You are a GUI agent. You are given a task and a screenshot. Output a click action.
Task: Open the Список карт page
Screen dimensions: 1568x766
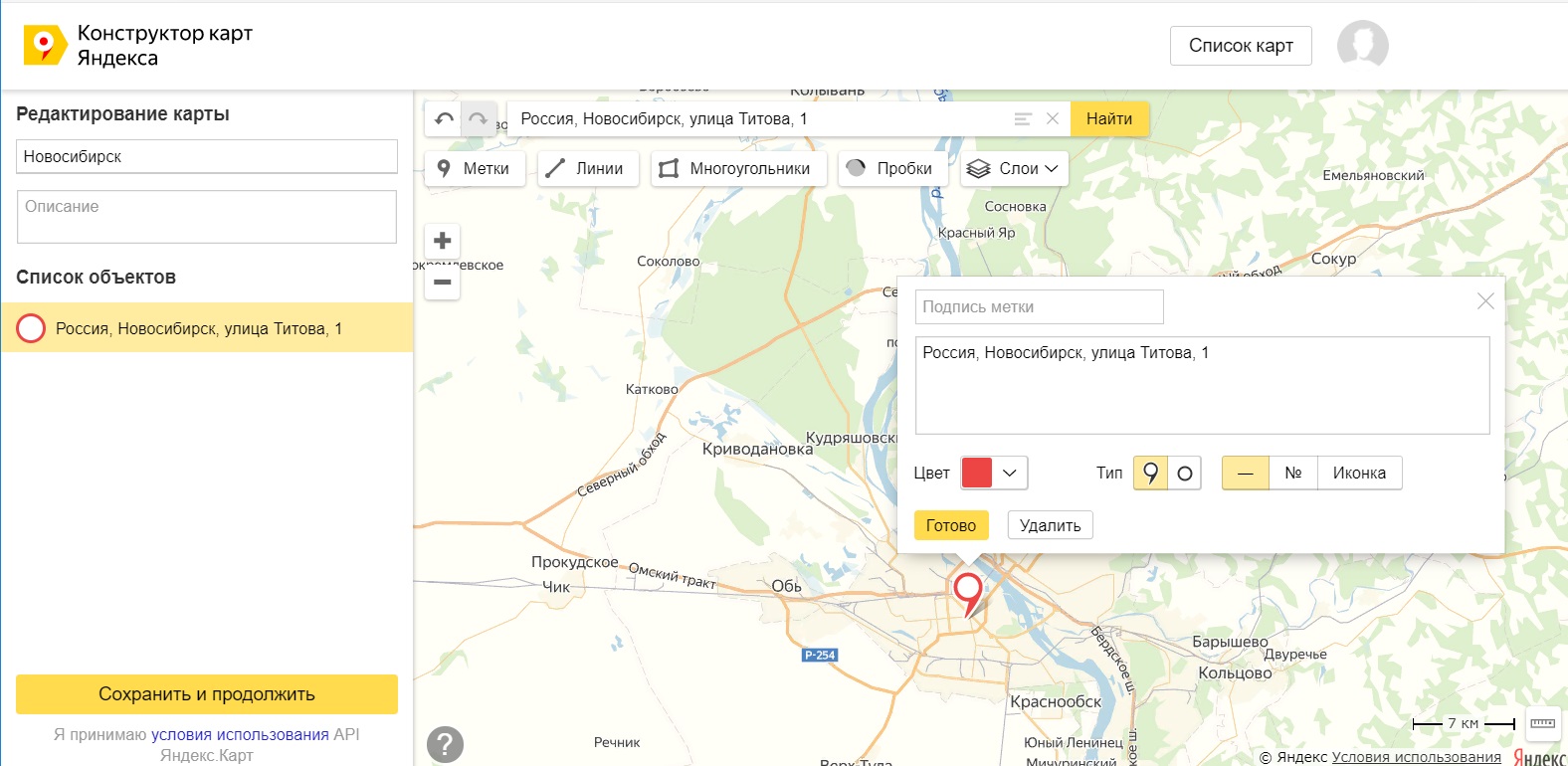(1241, 46)
